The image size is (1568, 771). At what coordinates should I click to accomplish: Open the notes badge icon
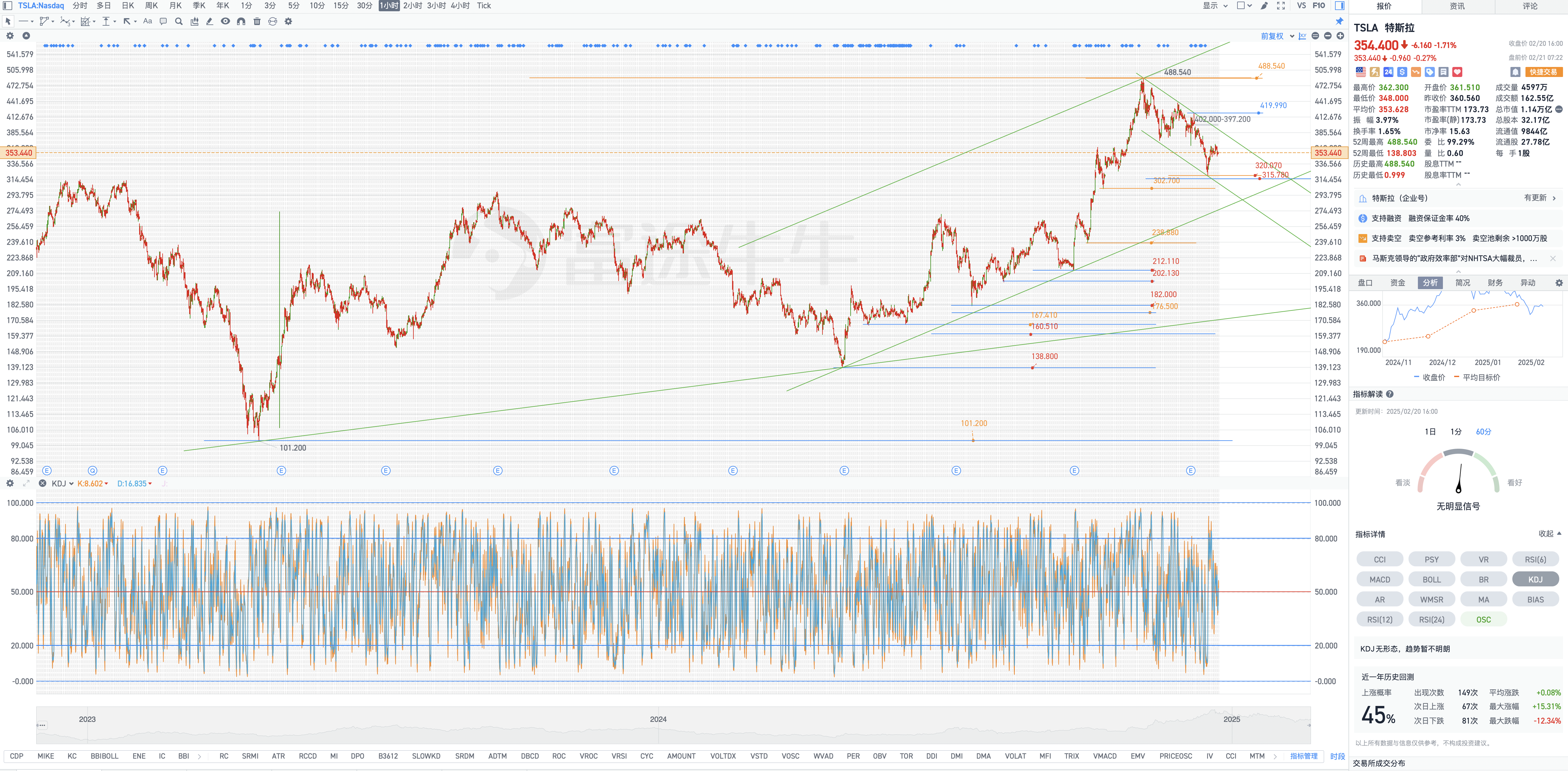pos(1443,72)
